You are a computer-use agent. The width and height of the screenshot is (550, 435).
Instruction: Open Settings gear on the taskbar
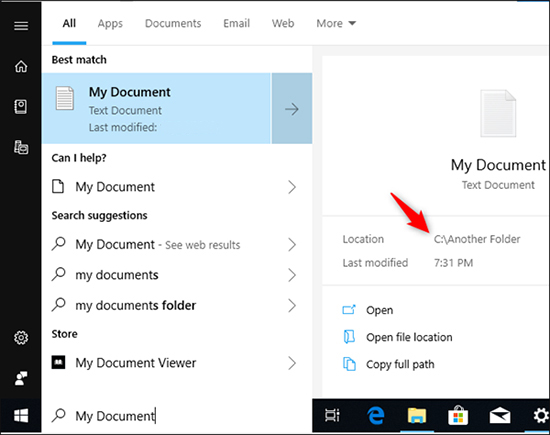541,416
